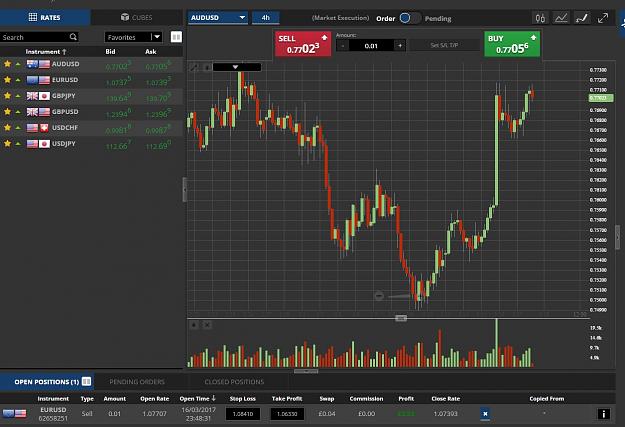
Task: Sort by Instrument column header
Action: (x=46, y=51)
